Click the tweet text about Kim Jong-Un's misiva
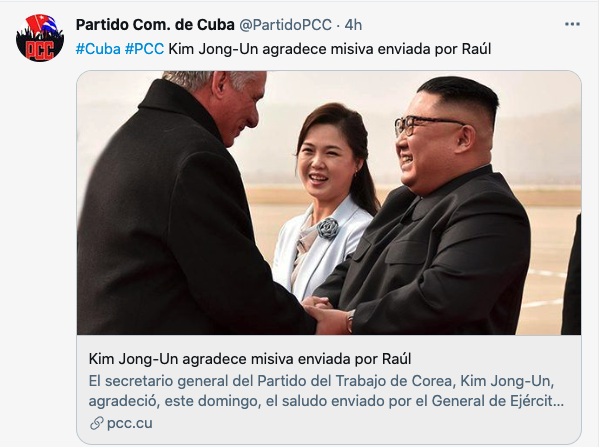Viewport: 599px width, 447px height. tap(330, 49)
